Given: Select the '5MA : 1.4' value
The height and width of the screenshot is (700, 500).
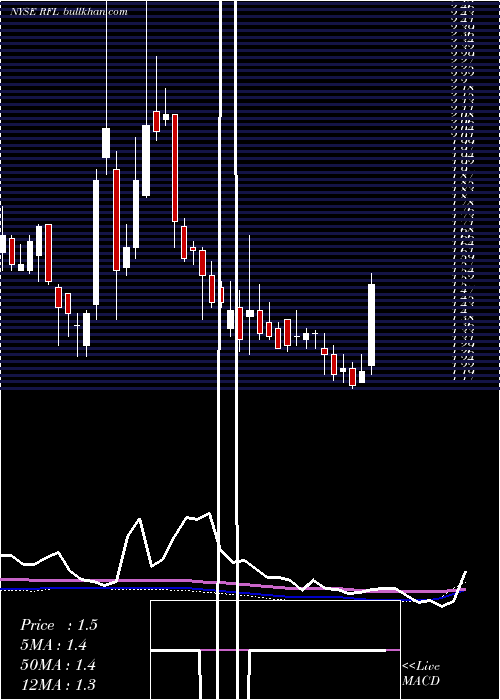Looking at the screenshot, I should point(54,645).
